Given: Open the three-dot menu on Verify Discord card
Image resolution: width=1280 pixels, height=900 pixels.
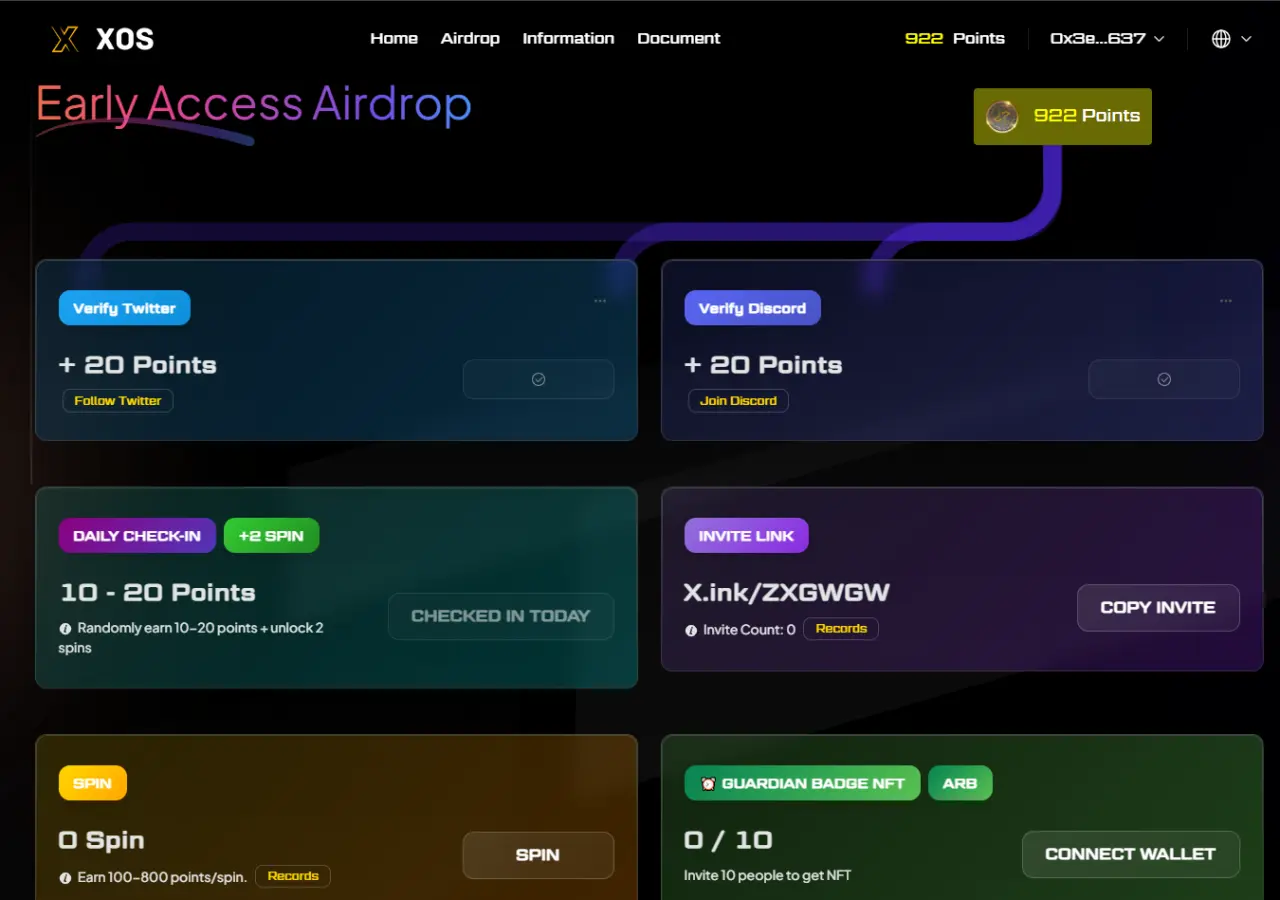Looking at the screenshot, I should click(x=1226, y=301).
